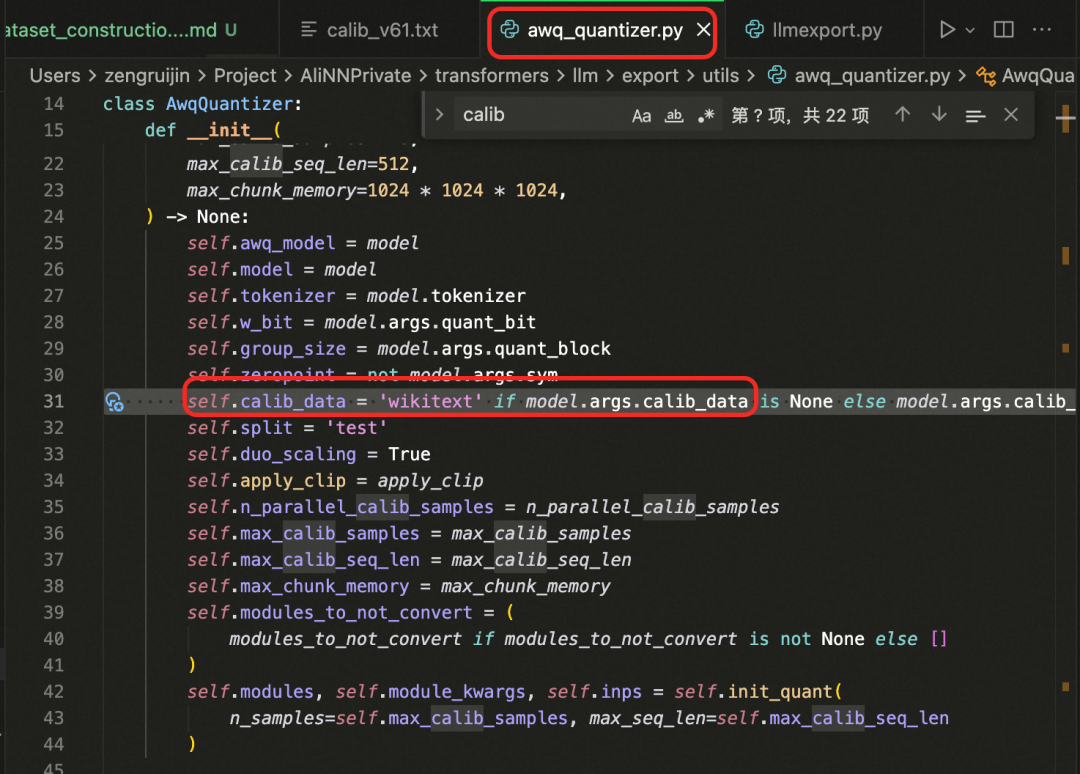1080x774 pixels.
Task: Click the text file icon on calib_v61.txt tab
Action: [x=309, y=30]
